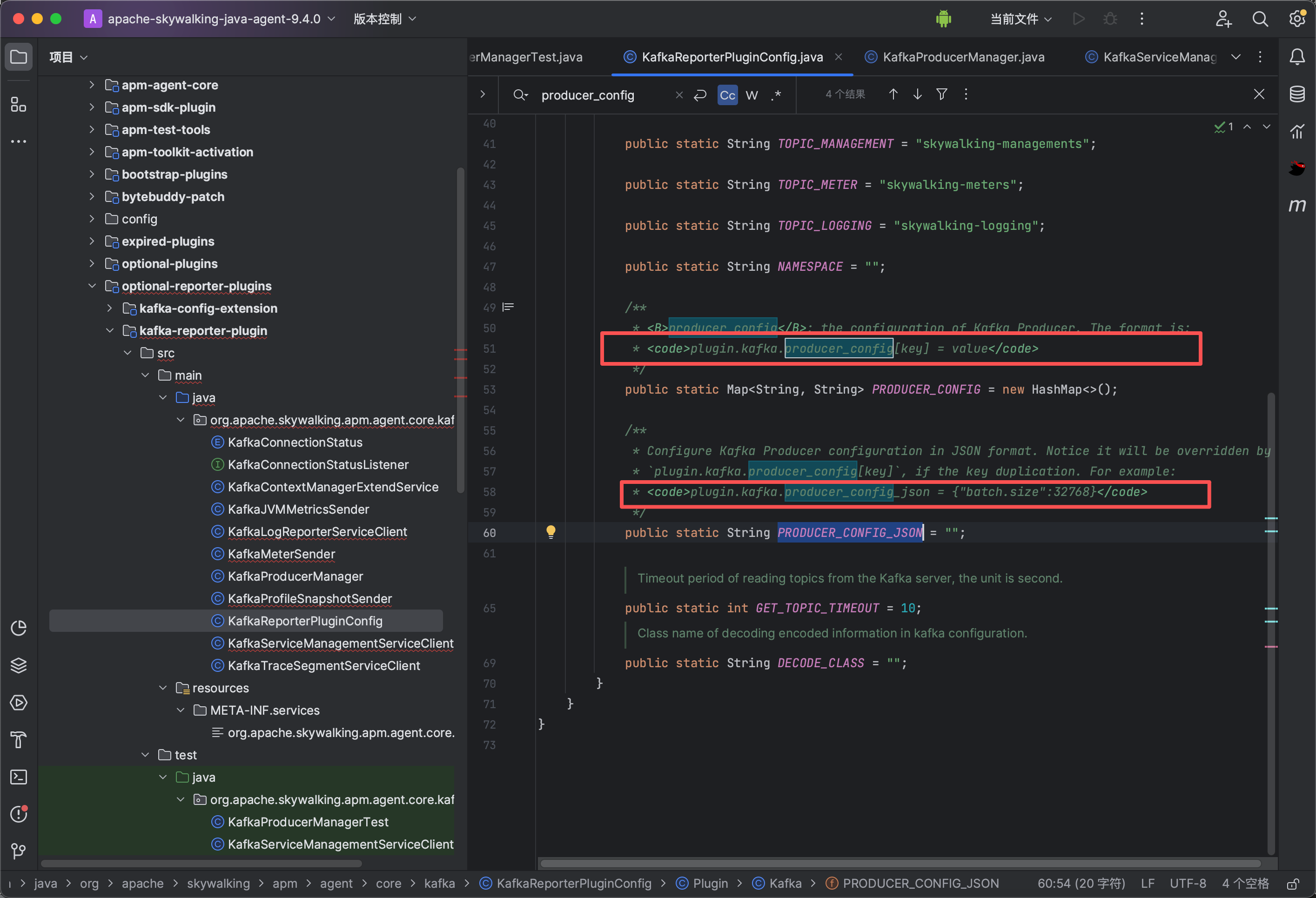
Task: Open the Structure tool window icon
Action: tap(18, 104)
